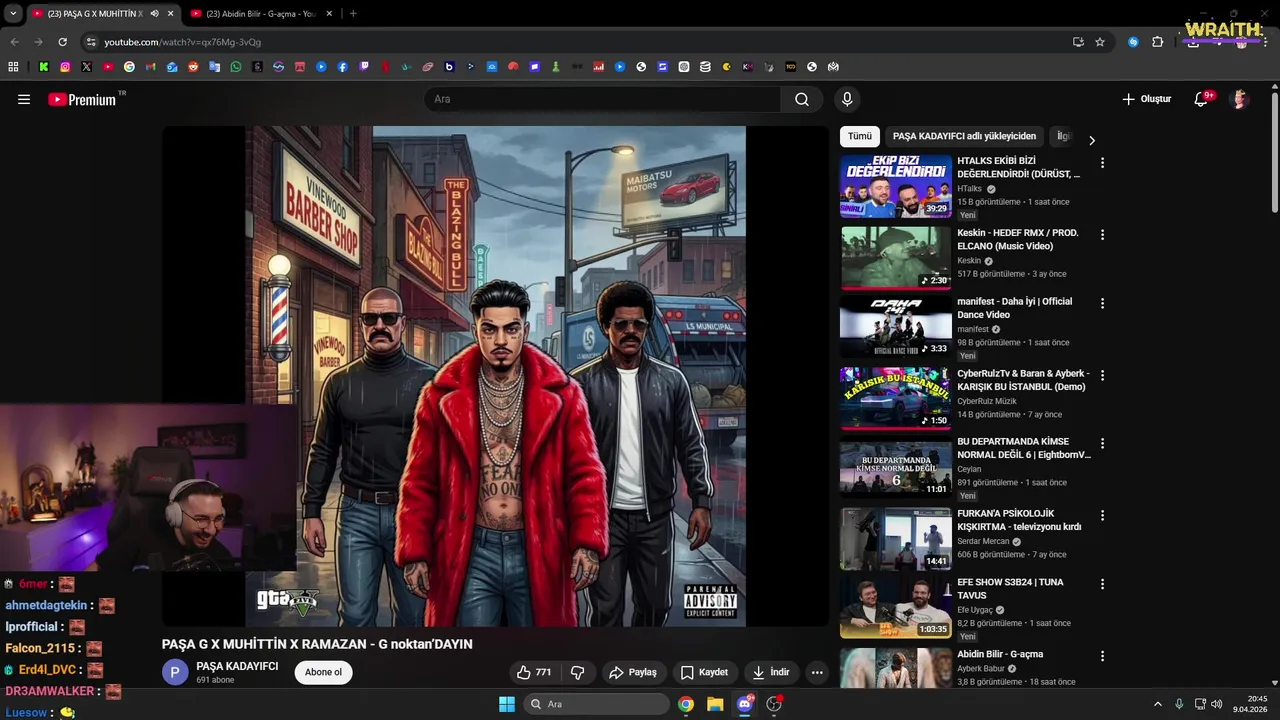The height and width of the screenshot is (720, 1280).
Task: Open options for FURKAN'A PSİKOLOJİK video
Action: coord(1102,515)
